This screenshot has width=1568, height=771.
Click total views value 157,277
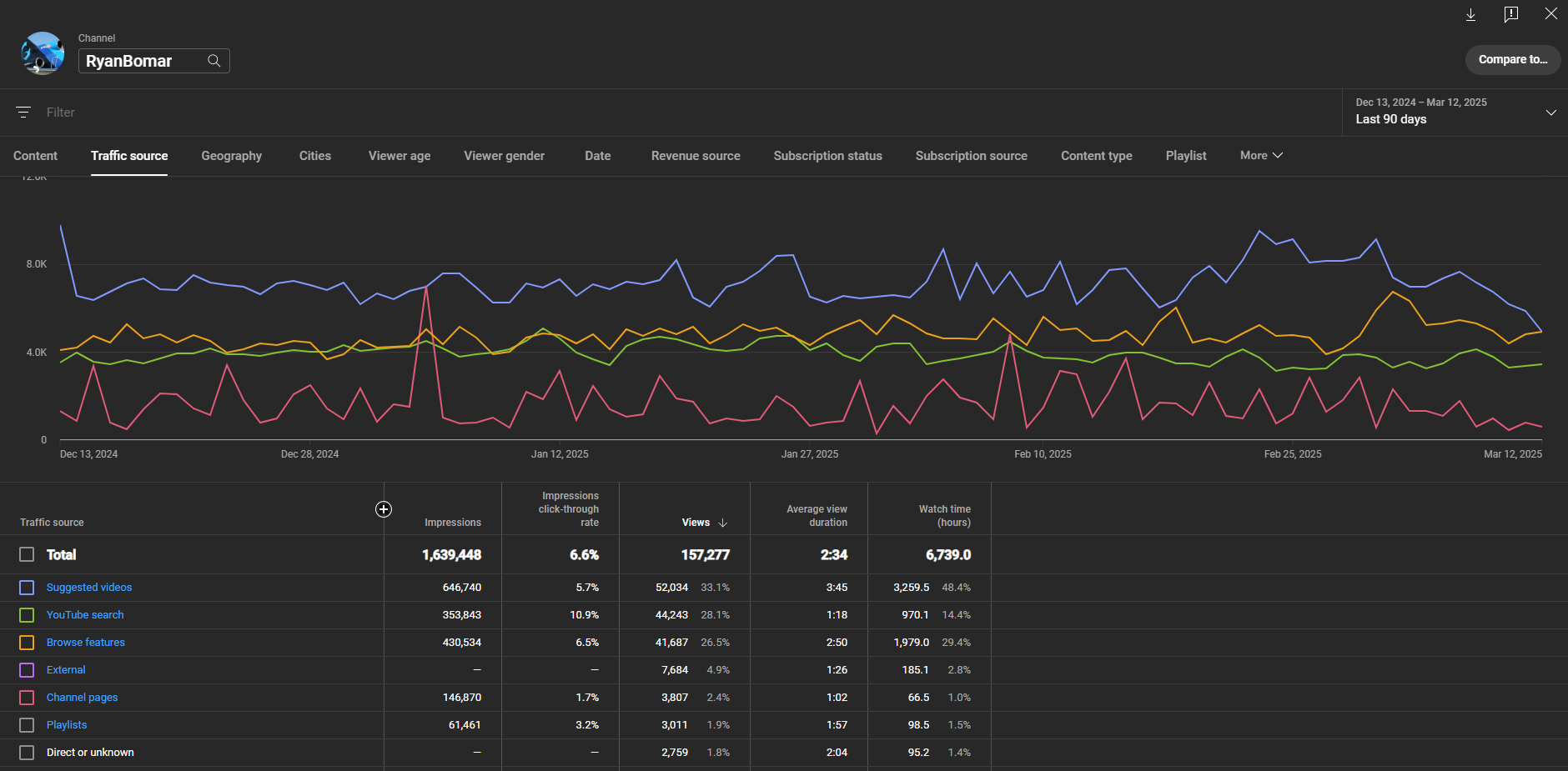coord(706,555)
